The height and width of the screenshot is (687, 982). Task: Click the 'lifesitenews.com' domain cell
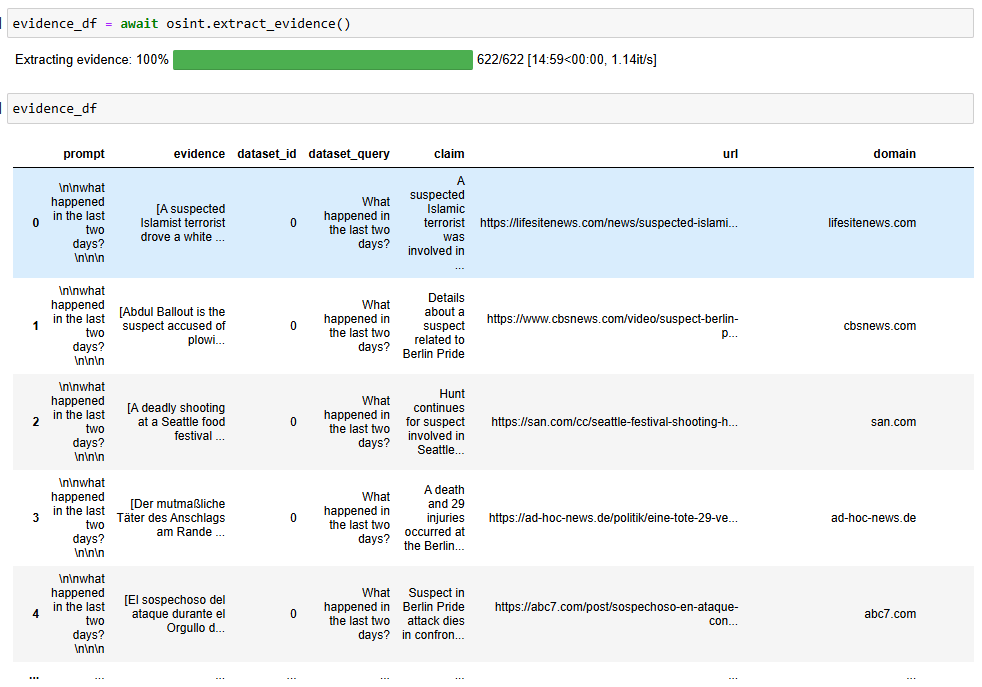click(872, 223)
